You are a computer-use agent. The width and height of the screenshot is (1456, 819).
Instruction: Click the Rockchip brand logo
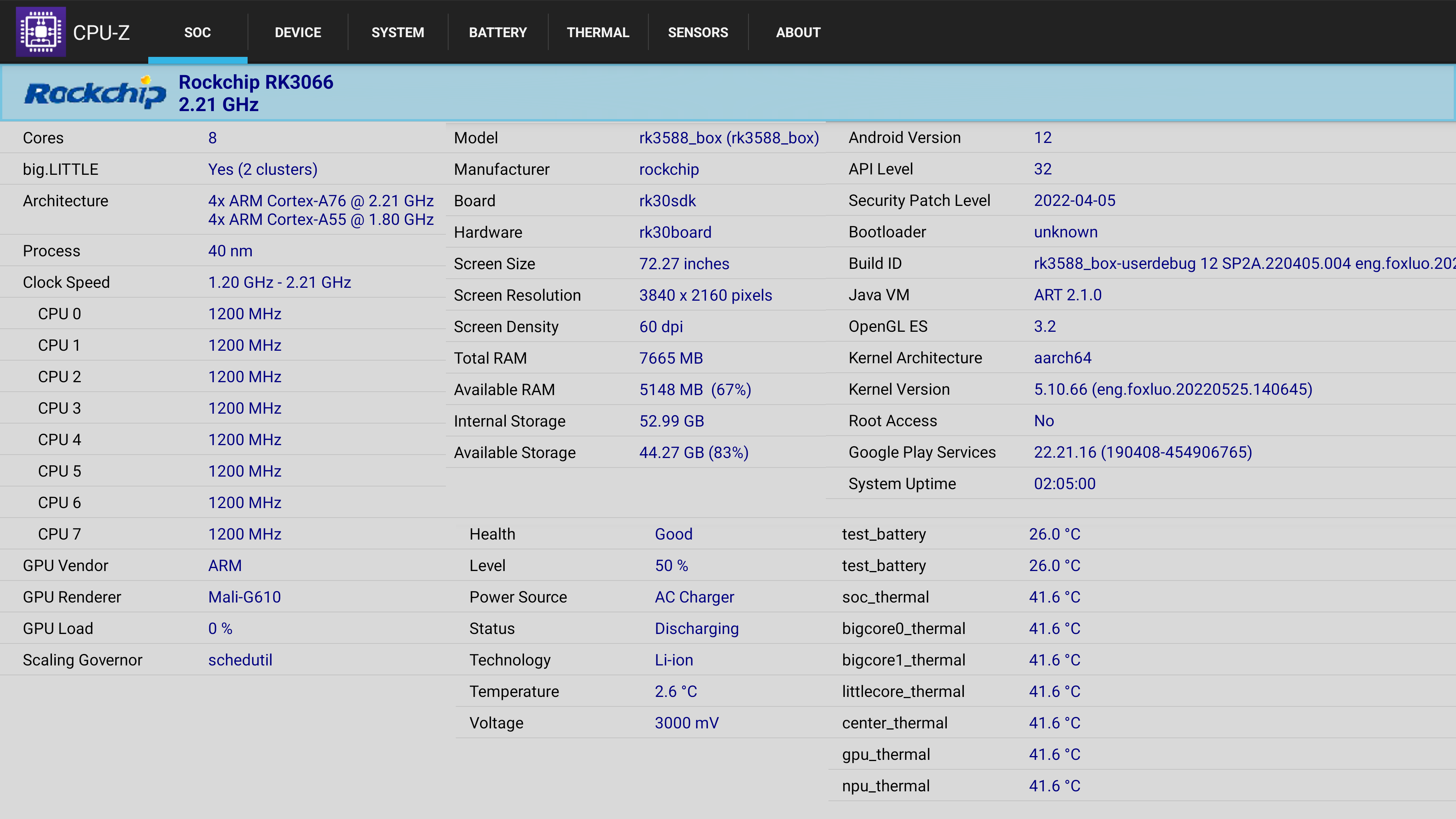pyautogui.click(x=95, y=93)
